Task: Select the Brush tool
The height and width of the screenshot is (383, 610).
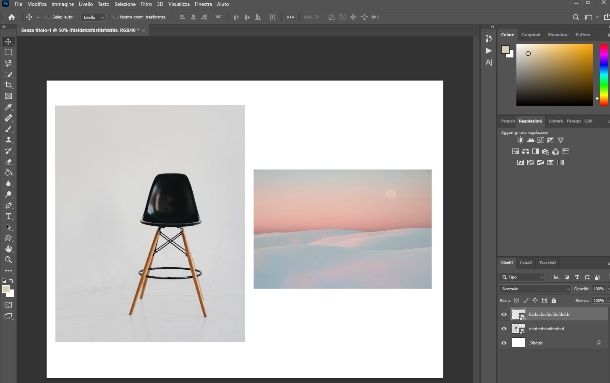Action: click(9, 129)
